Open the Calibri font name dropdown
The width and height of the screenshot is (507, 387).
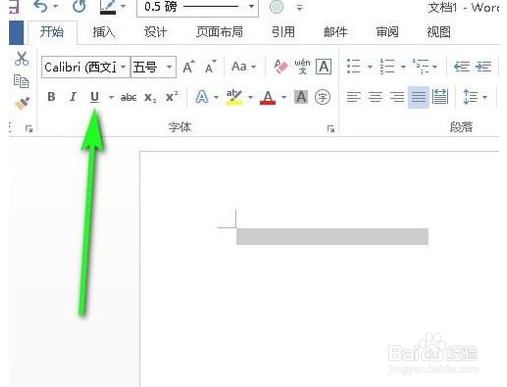123,67
